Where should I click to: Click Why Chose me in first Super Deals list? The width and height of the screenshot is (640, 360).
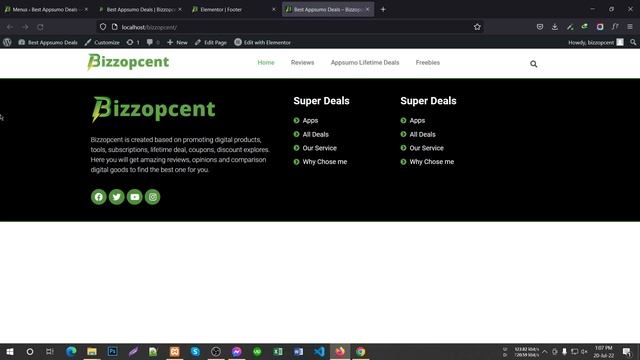(x=325, y=162)
